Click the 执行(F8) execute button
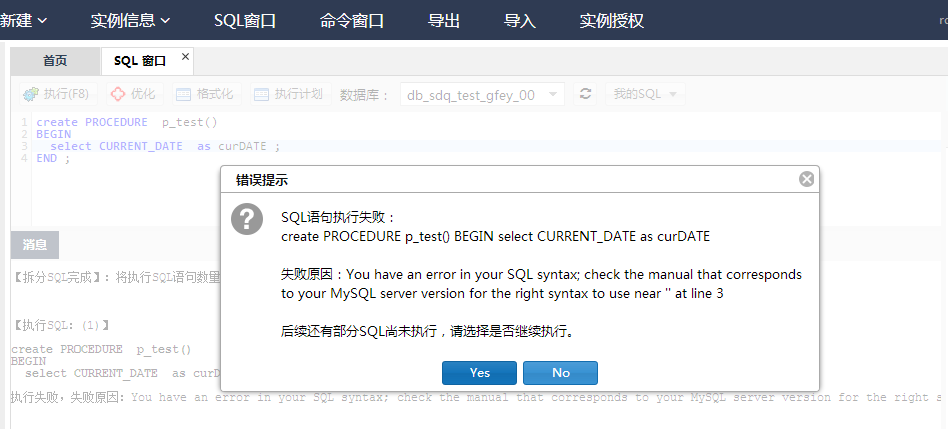 [x=56, y=94]
